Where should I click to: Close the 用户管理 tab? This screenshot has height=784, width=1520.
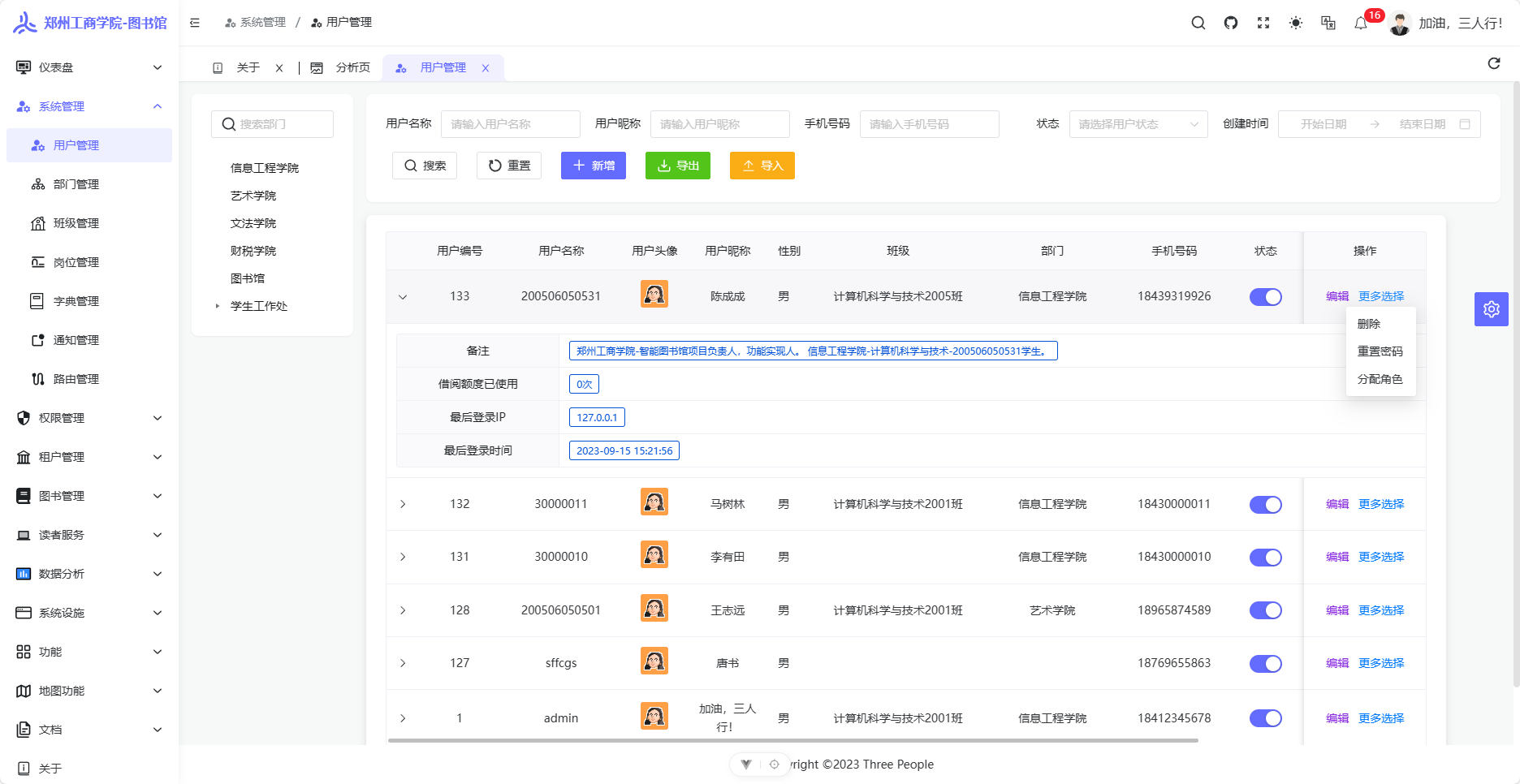tap(486, 68)
